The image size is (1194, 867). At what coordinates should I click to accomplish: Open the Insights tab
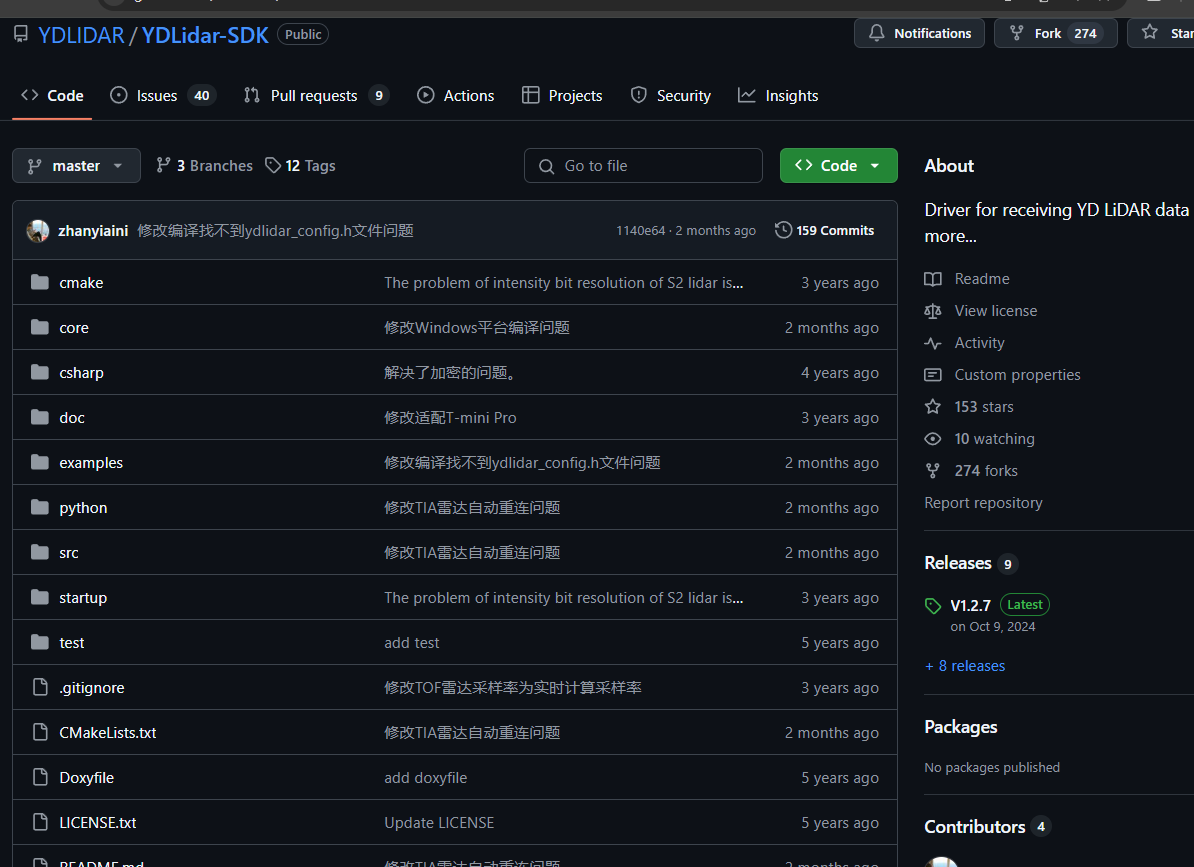point(778,95)
